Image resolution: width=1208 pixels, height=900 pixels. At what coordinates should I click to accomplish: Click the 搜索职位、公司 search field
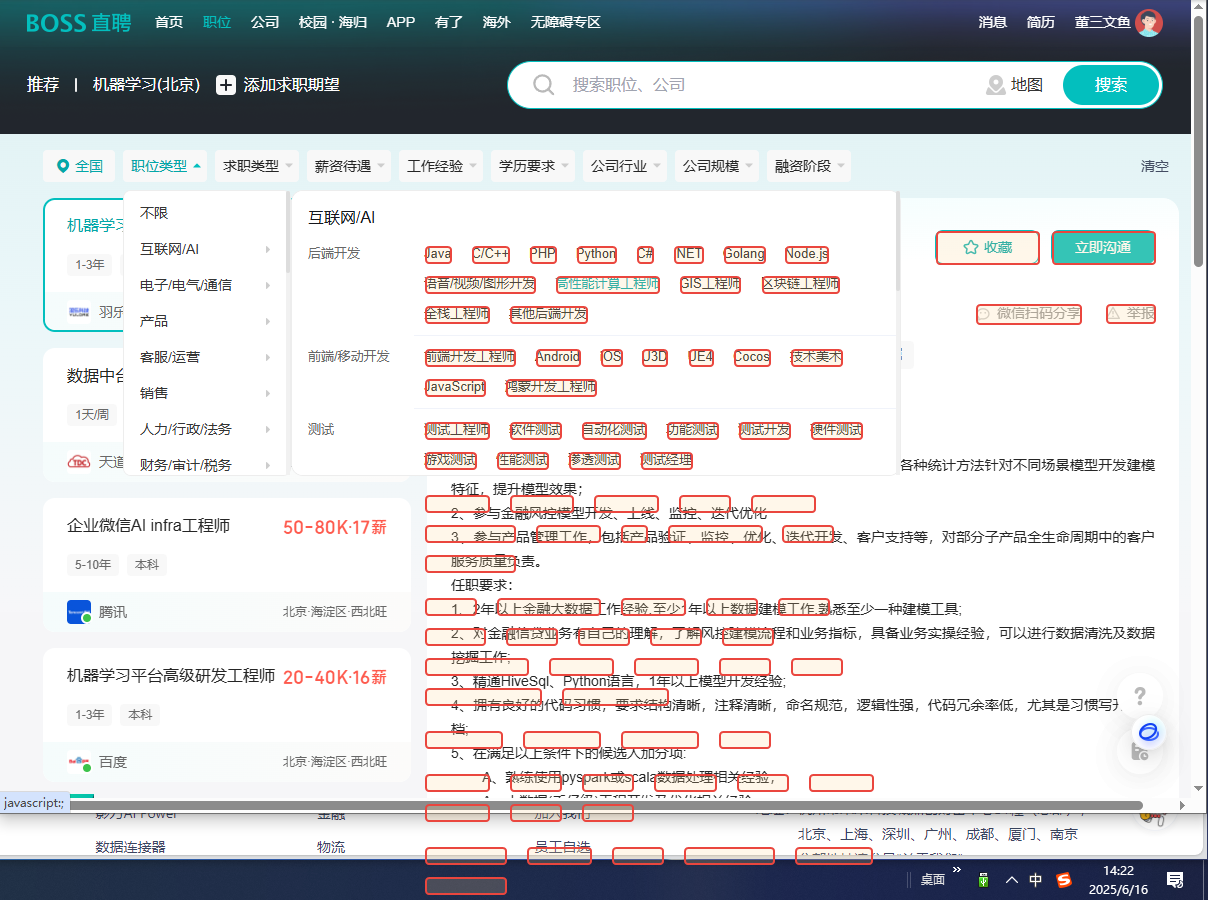point(760,85)
